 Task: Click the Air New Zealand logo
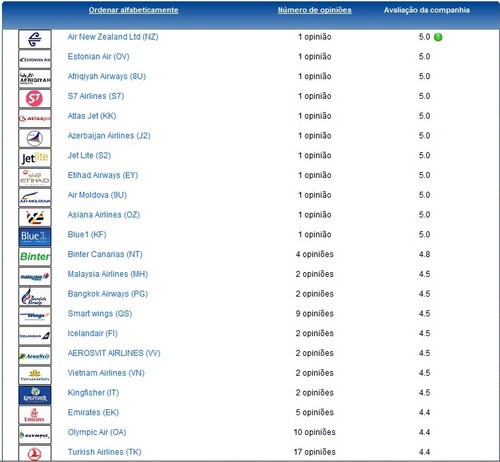point(35,39)
